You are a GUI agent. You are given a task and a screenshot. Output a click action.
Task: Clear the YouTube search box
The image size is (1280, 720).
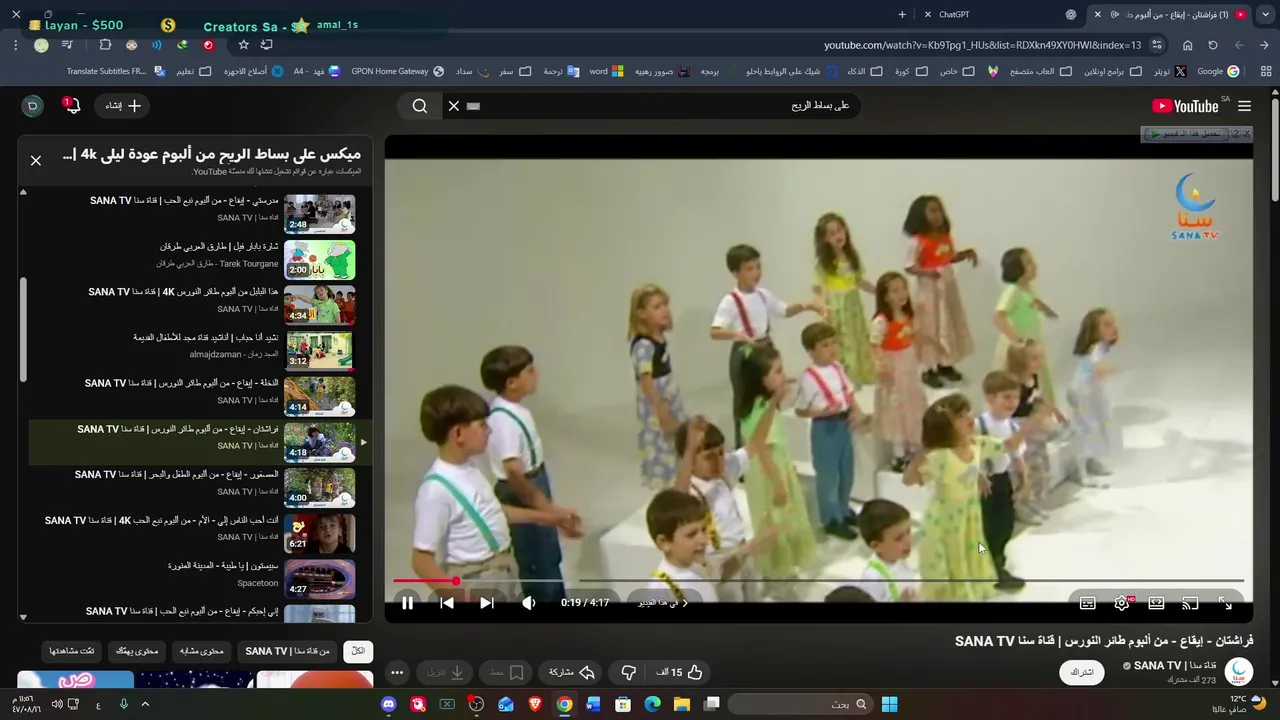coord(454,106)
